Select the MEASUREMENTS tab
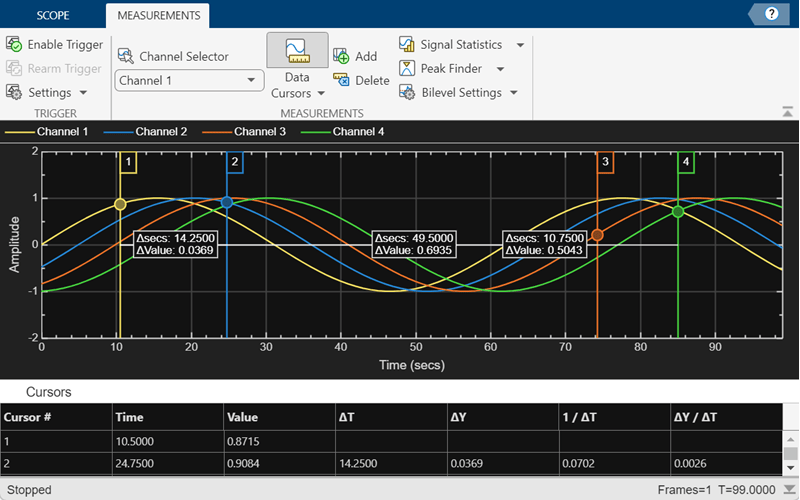The height and width of the screenshot is (500, 800). coord(159,15)
